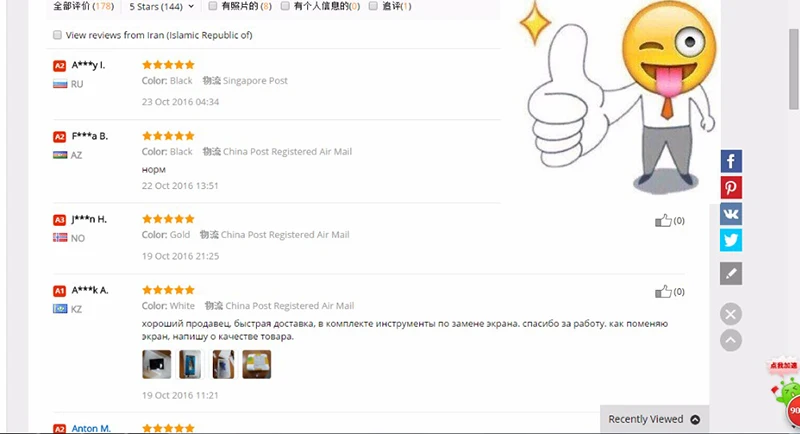The width and height of the screenshot is (800, 434).
Task: Check the additional-feedback (1) filter checkbox
Action: [x=373, y=6]
